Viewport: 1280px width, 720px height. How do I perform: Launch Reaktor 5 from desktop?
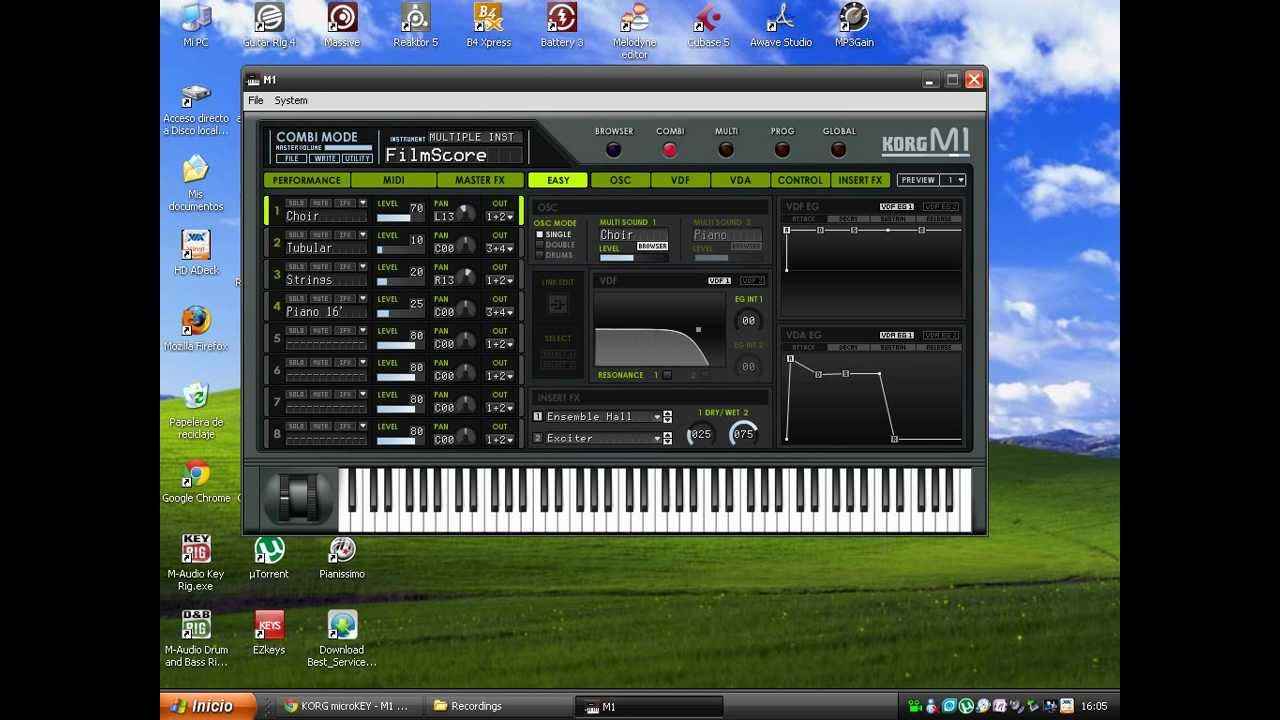[415, 26]
